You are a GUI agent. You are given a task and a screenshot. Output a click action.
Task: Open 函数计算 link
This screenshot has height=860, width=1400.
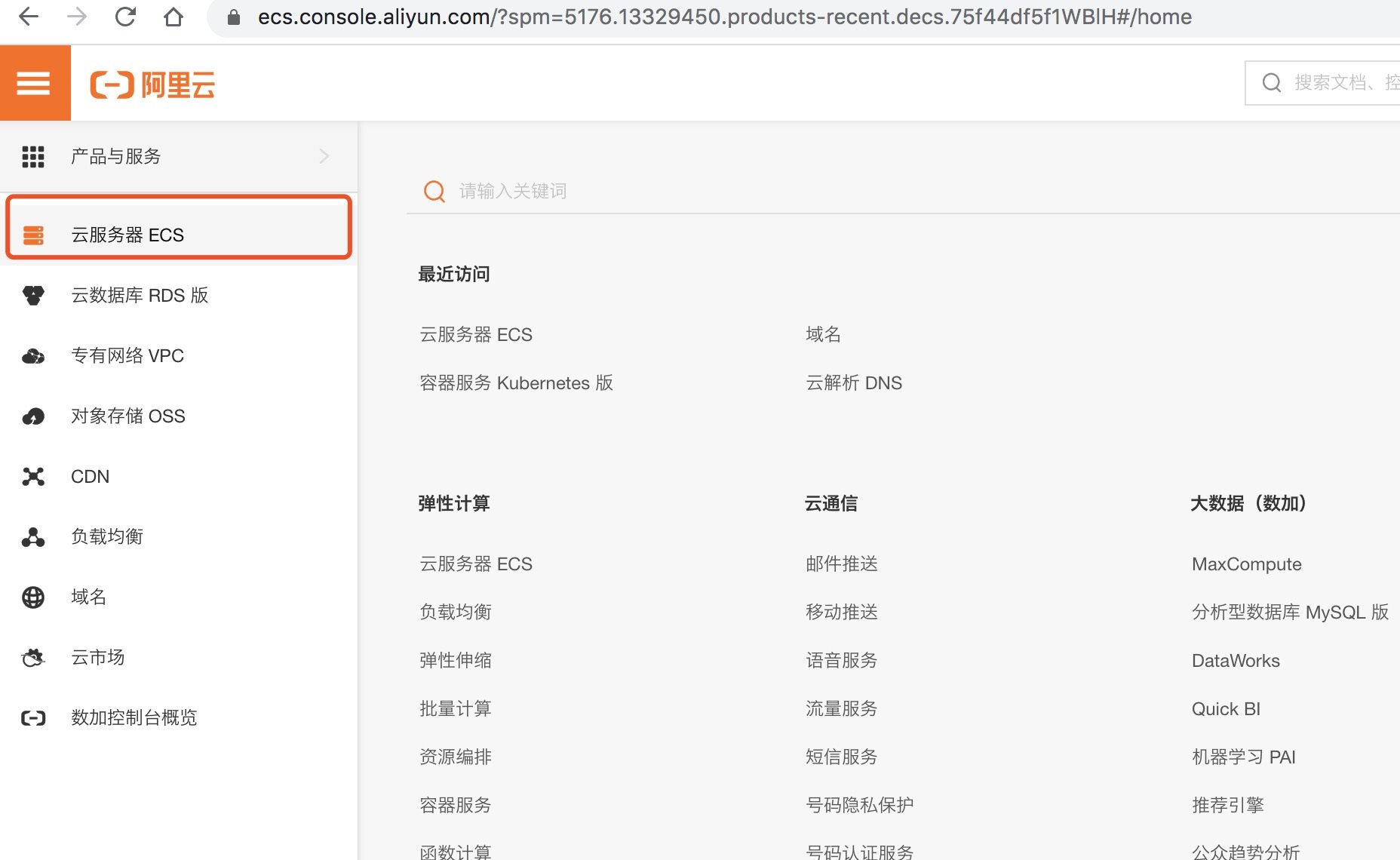coord(456,852)
